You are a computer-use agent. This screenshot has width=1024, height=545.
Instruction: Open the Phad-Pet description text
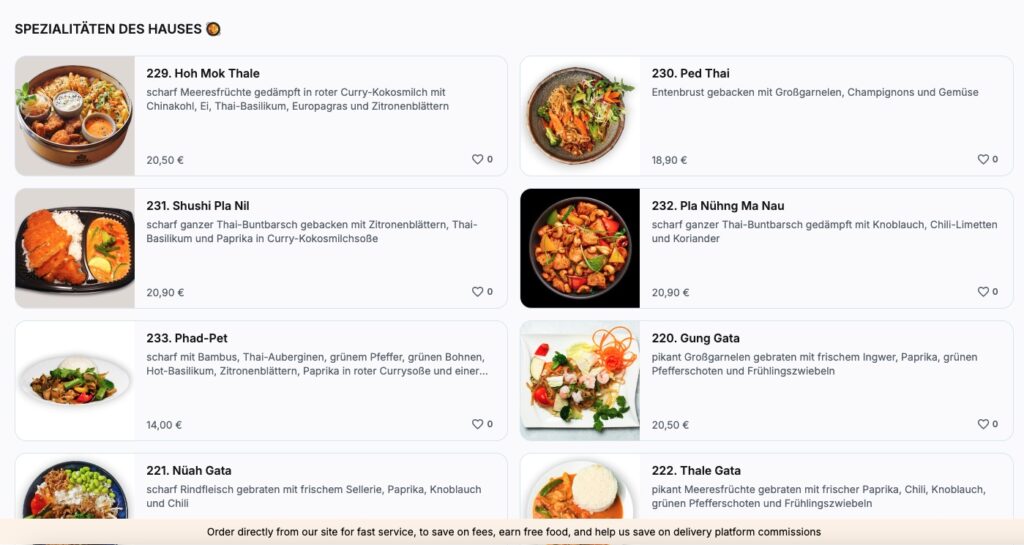317,364
